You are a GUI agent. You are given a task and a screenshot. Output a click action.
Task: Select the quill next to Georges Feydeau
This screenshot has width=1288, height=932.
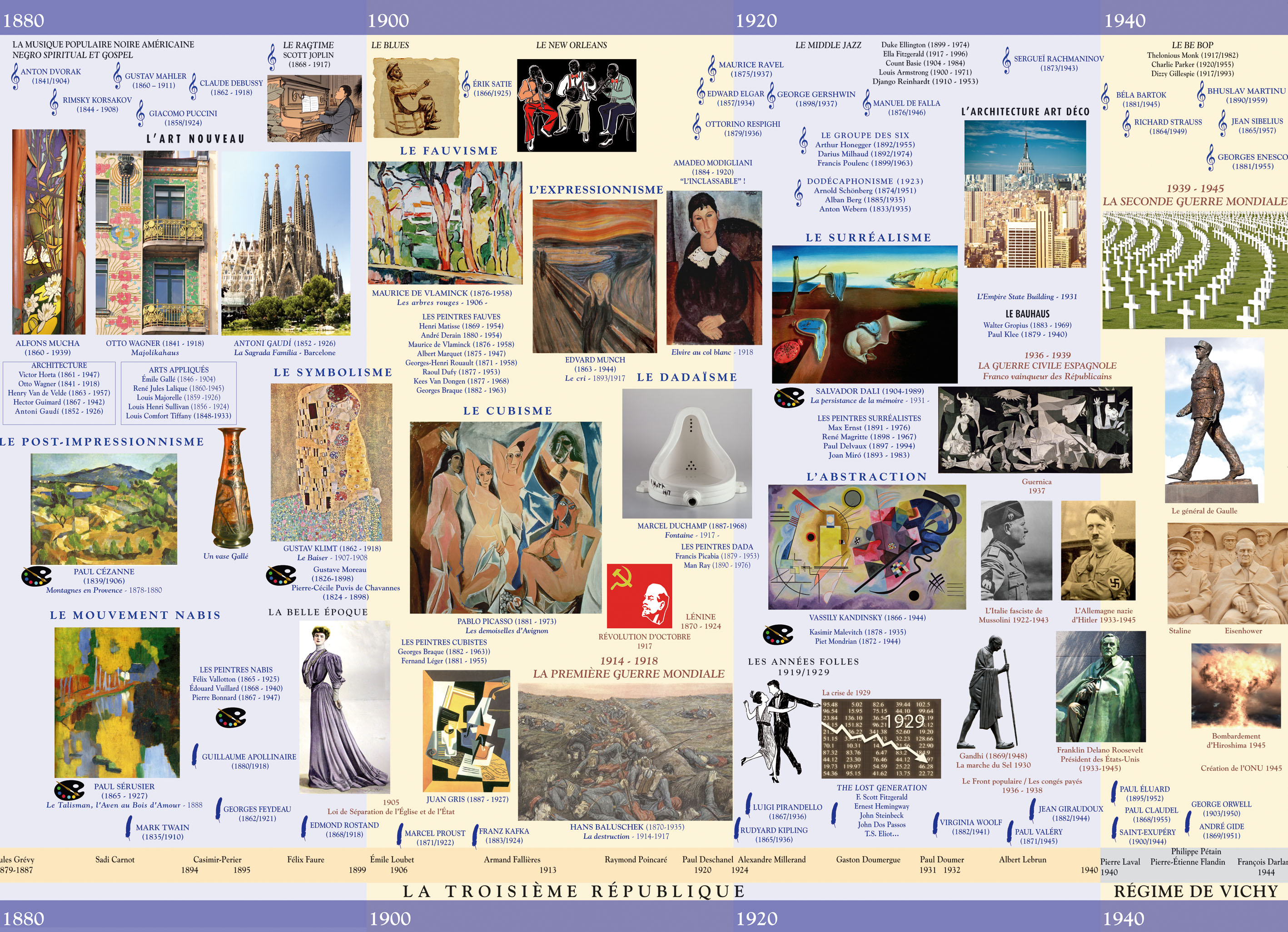point(219,810)
